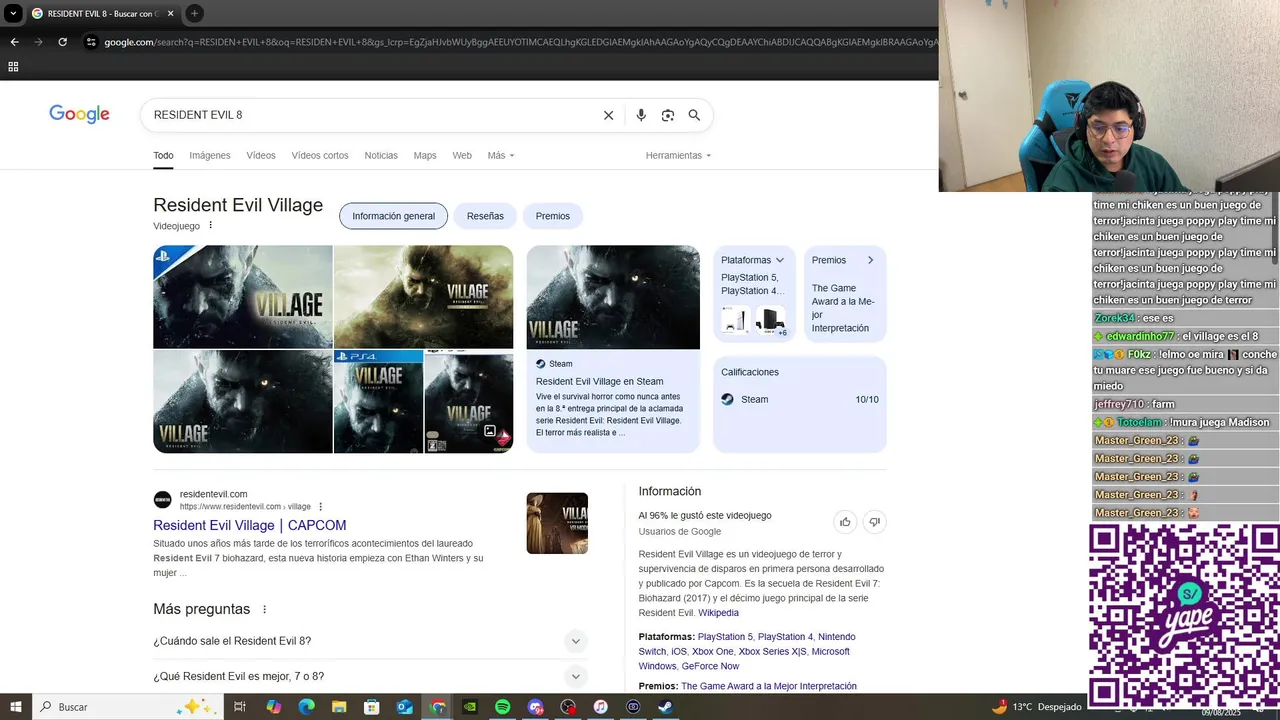The width and height of the screenshot is (1280, 720).
Task: Open a new browser tab
Action: pos(194,13)
